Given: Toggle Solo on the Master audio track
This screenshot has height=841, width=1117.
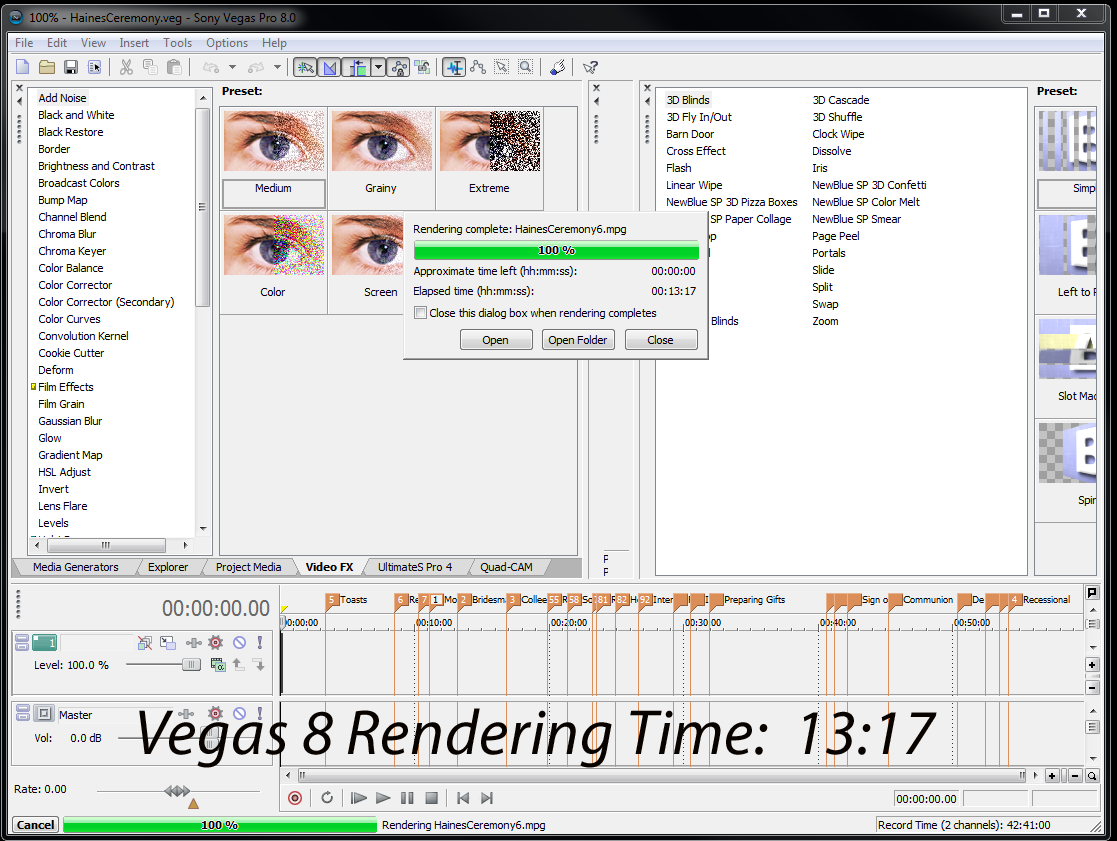Looking at the screenshot, I should (x=260, y=714).
